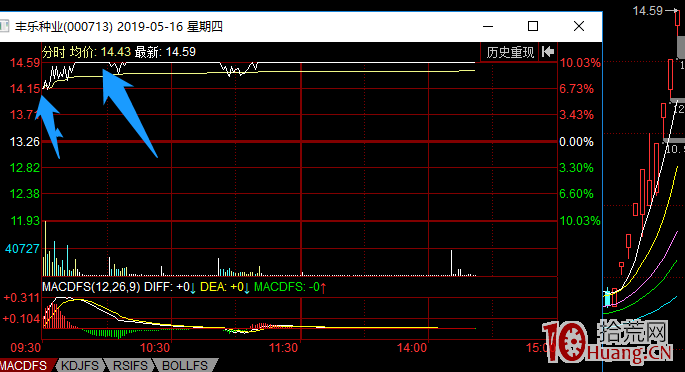Switch to the MACDFS indicator tab

(25, 365)
